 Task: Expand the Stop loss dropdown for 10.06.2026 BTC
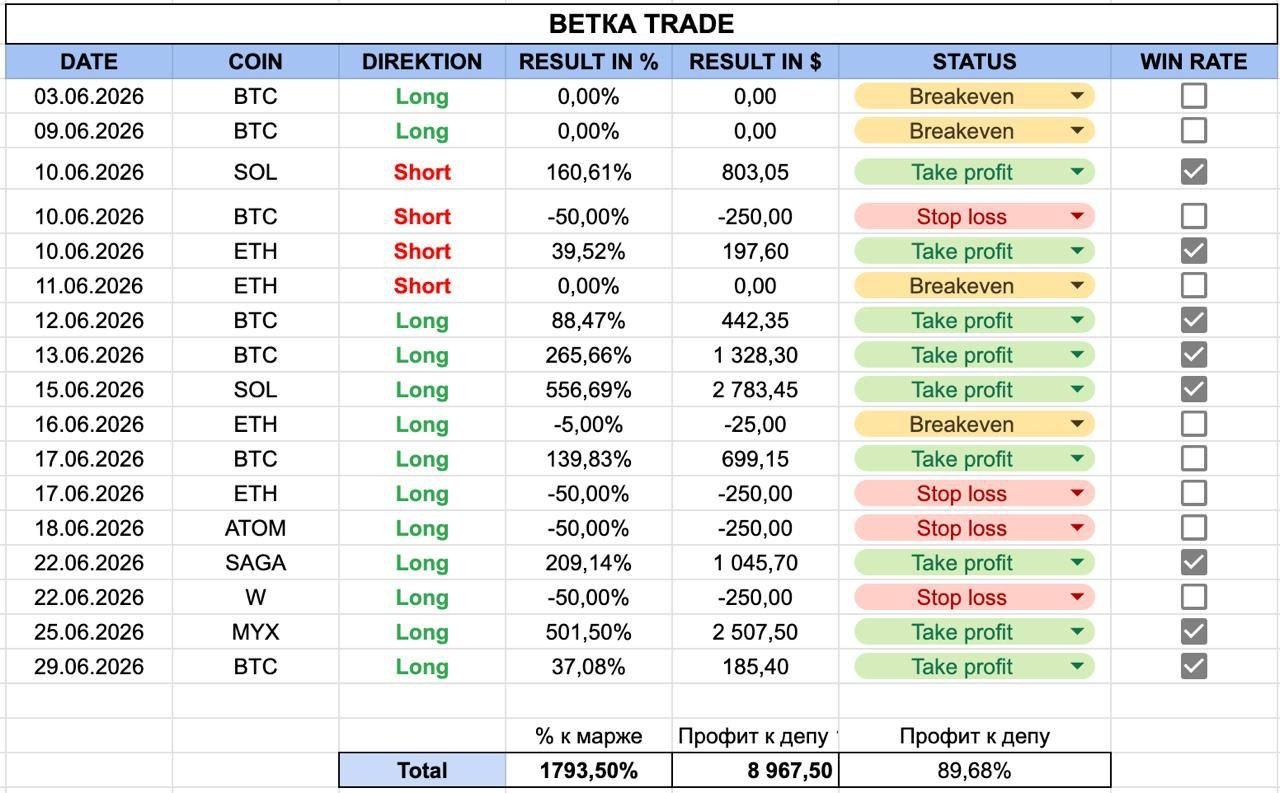(1077, 216)
